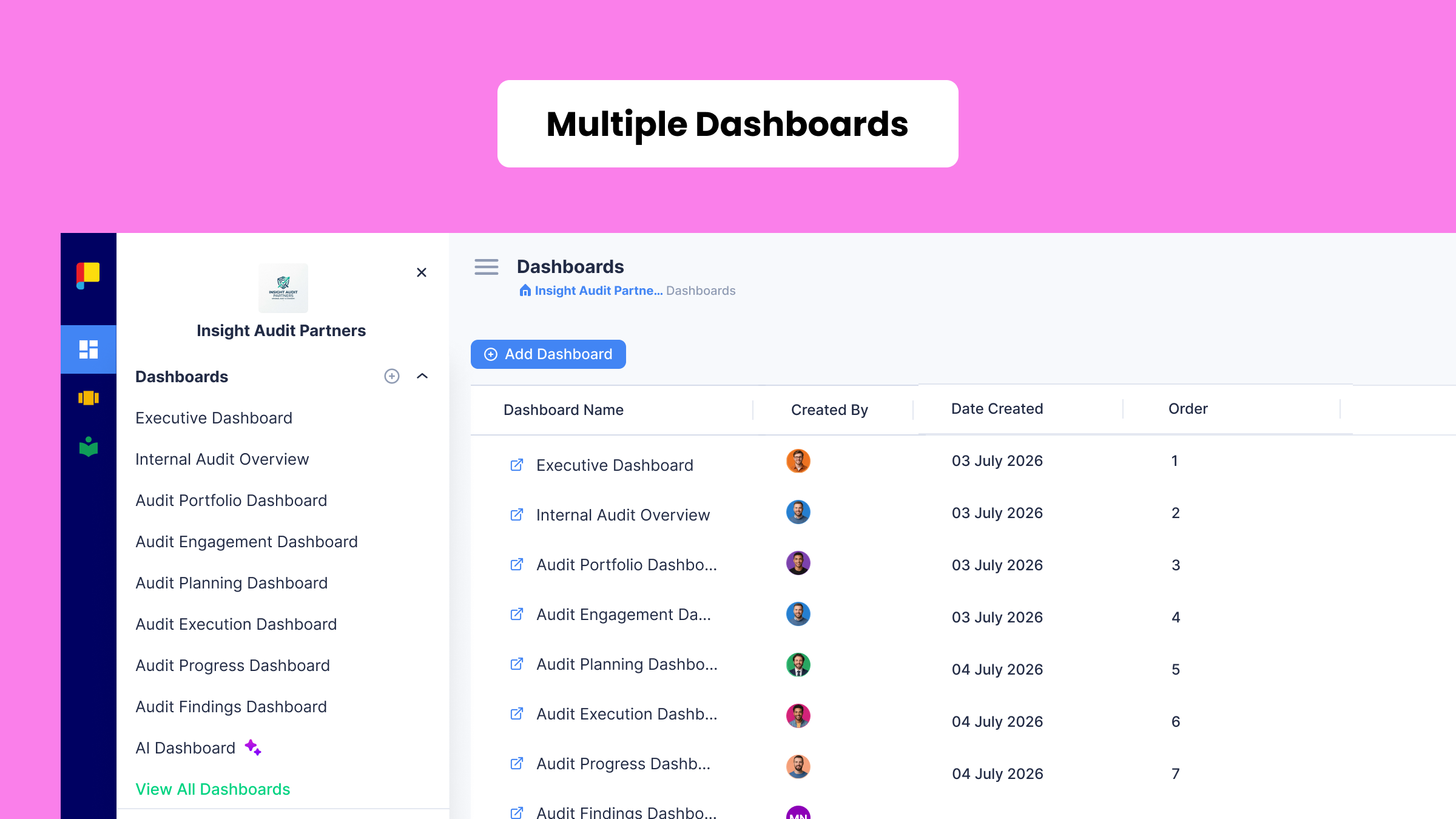
Task: Open external link icon for Executive Dashboard row
Action: pos(517,465)
